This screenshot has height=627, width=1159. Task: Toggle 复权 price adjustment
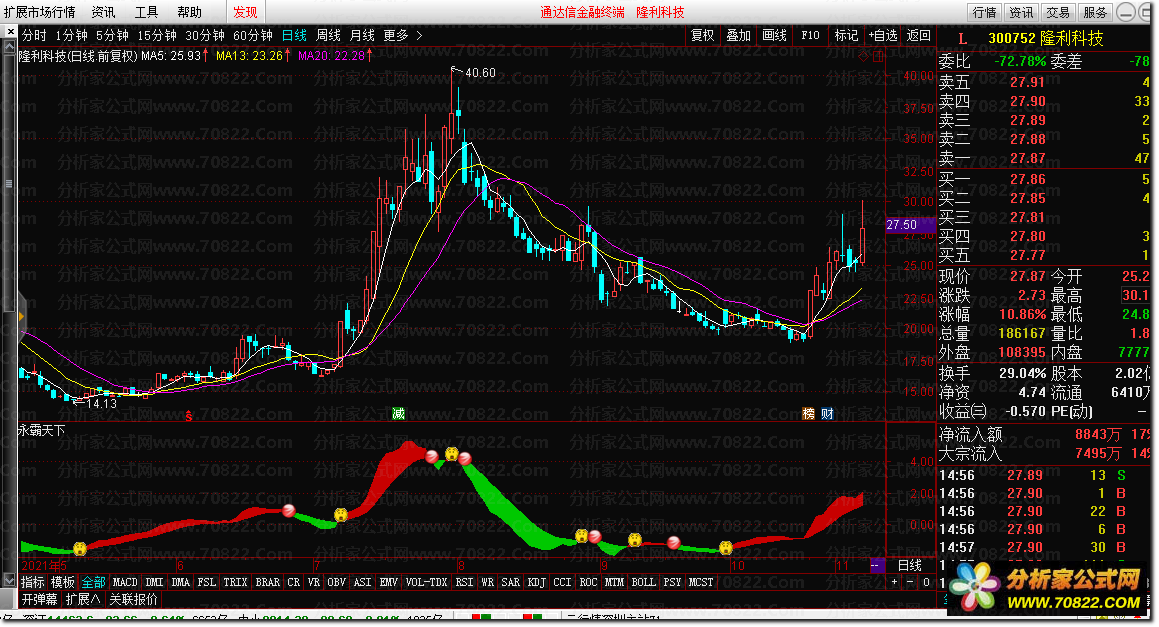pos(702,35)
